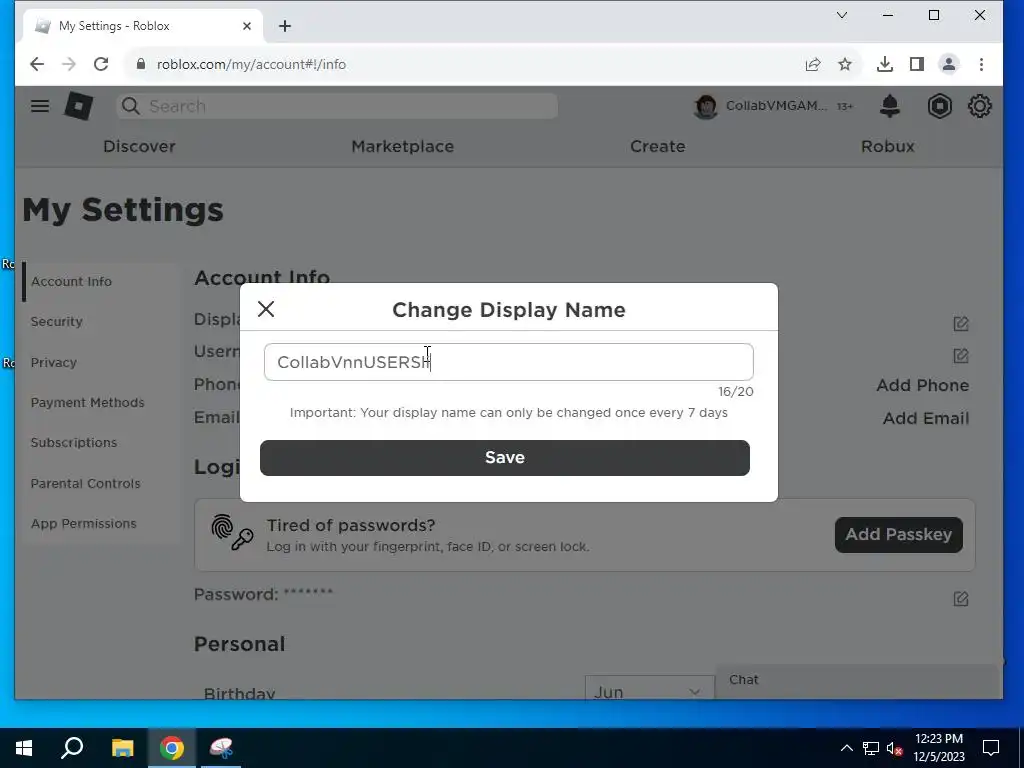
Task: Open Chrome profile menu
Action: coord(949,64)
